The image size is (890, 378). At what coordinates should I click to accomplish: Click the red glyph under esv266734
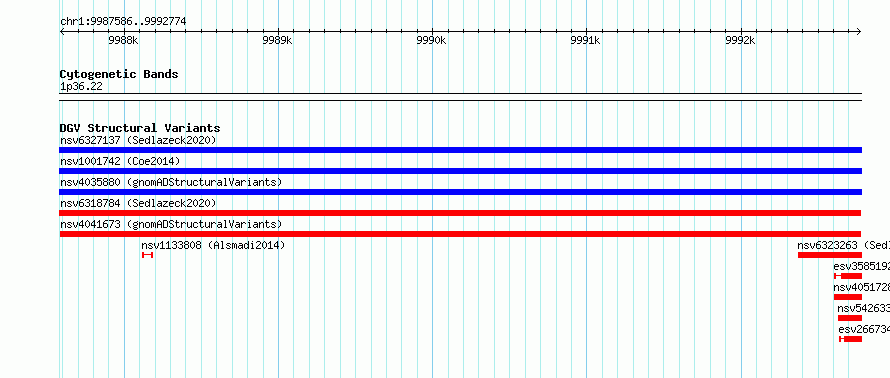pyautogui.click(x=850, y=339)
